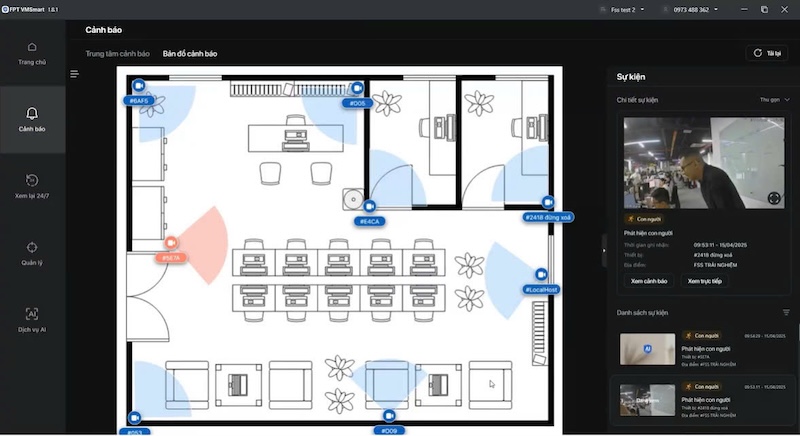The height and width of the screenshot is (436, 800).
Task: Collapse the Sự kiện side panel
Action: pos(604,250)
